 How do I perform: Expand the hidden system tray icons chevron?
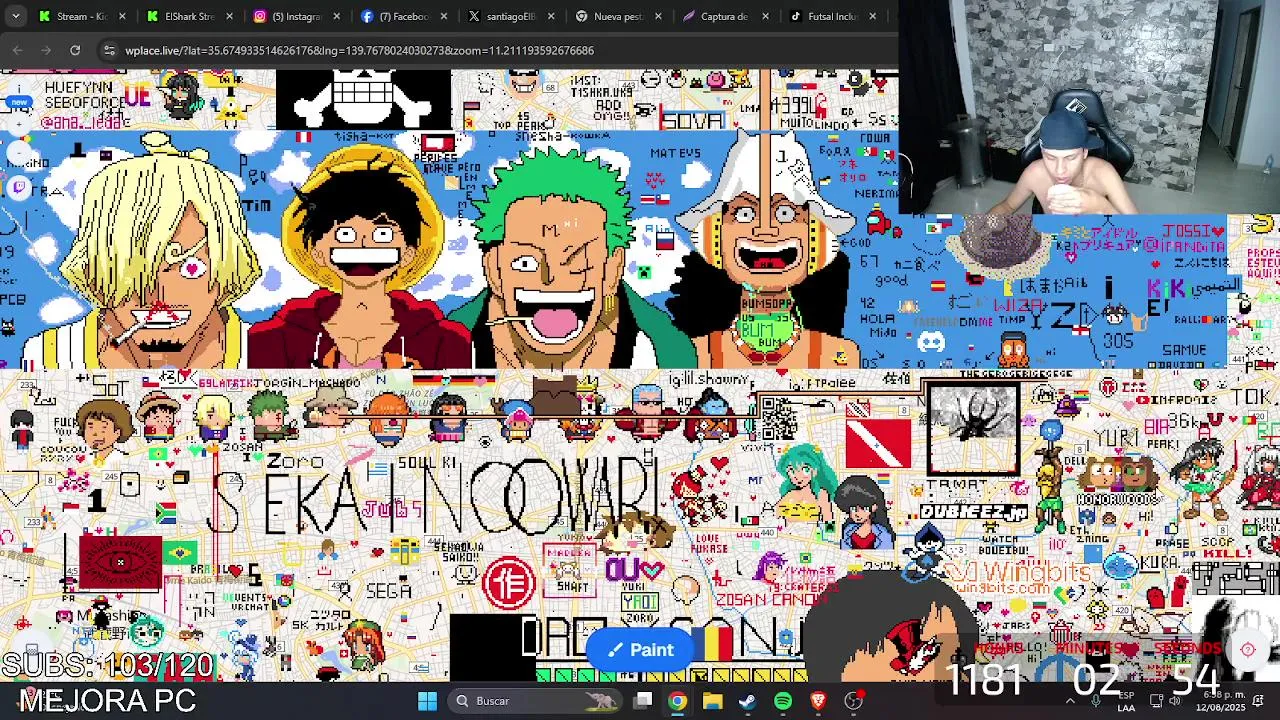(1070, 700)
